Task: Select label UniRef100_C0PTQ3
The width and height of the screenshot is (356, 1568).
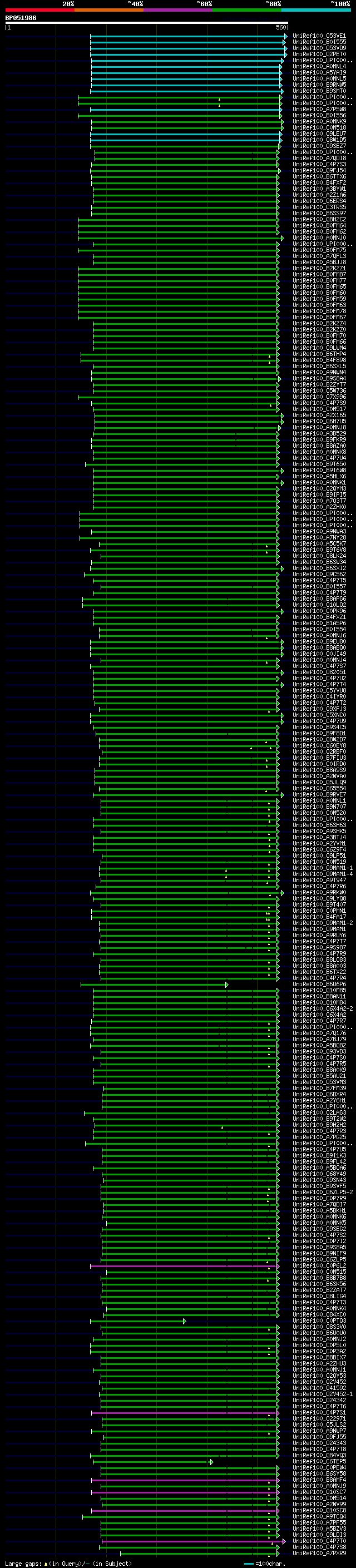Action: 319,1321
